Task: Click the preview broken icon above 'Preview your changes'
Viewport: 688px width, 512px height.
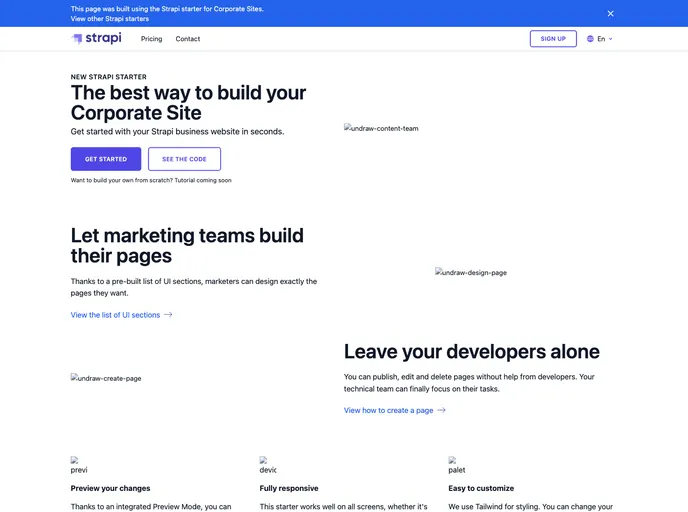Action: tap(79, 465)
